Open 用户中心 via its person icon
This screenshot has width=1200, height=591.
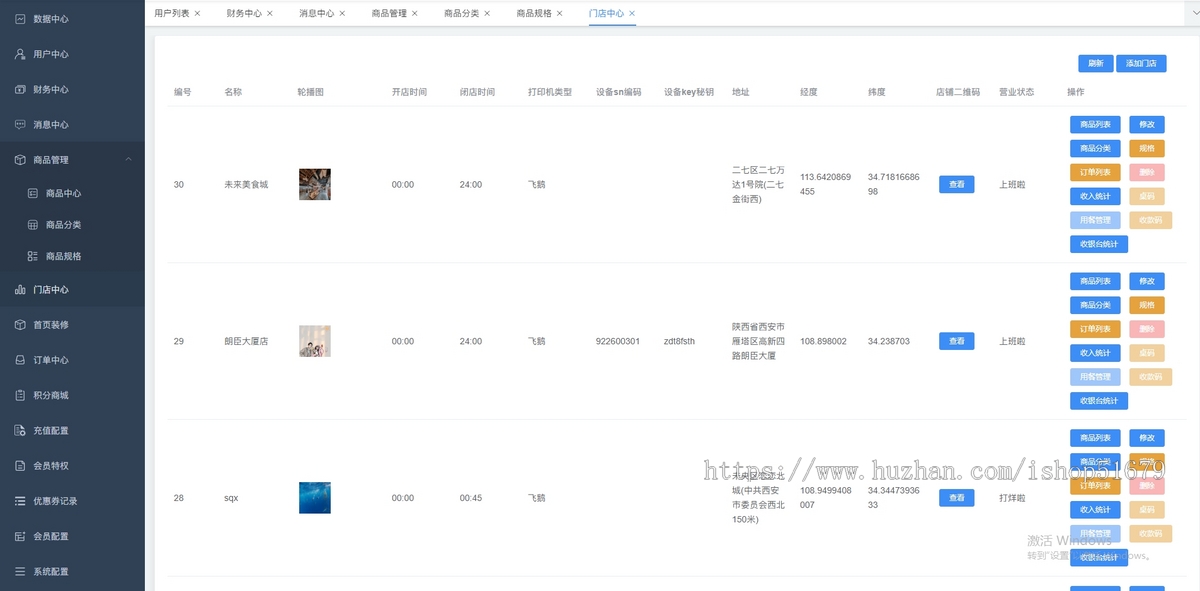coord(20,54)
